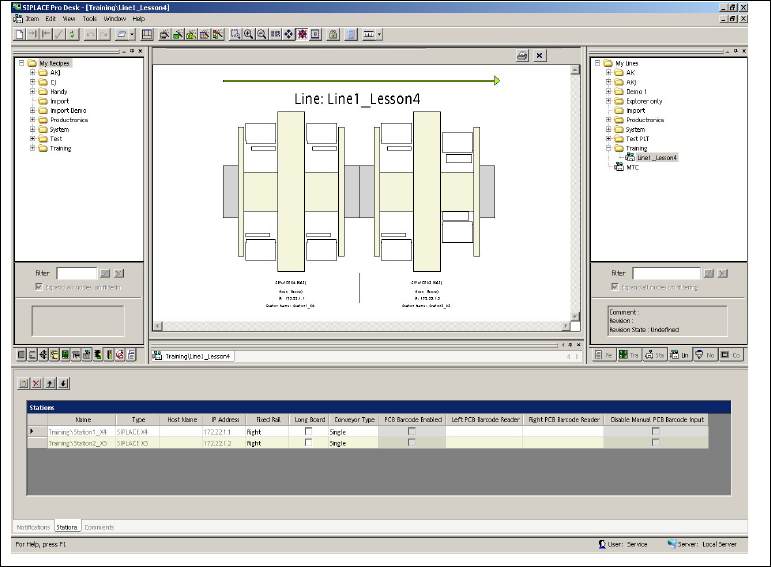The width and height of the screenshot is (771, 567).
Task: Toggle Long Board checkbox for Station1_X4
Action: click(308, 431)
